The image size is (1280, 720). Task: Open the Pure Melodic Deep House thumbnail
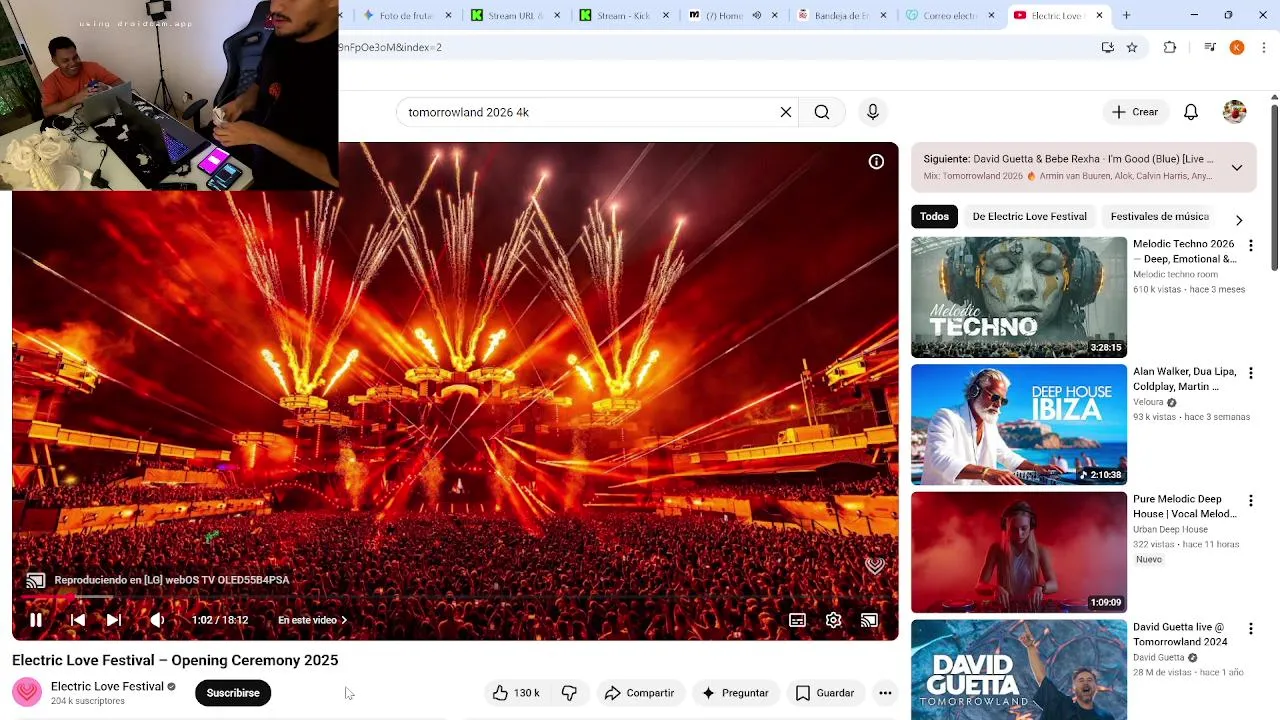1019,552
